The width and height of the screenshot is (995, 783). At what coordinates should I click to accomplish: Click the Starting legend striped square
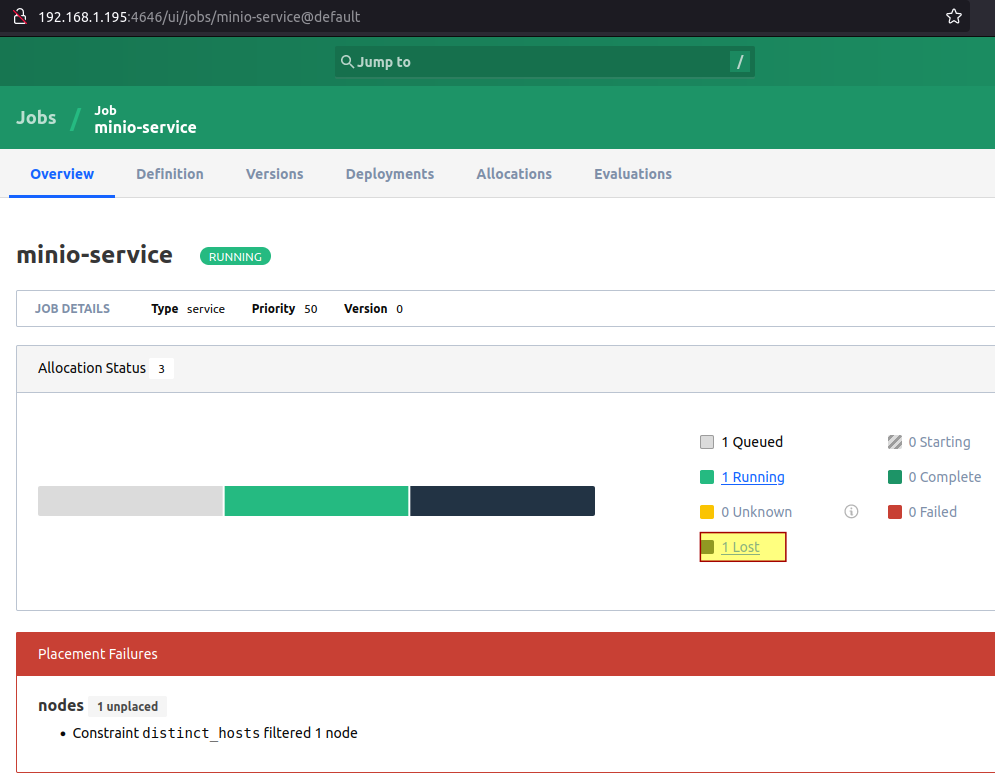pyautogui.click(x=895, y=442)
